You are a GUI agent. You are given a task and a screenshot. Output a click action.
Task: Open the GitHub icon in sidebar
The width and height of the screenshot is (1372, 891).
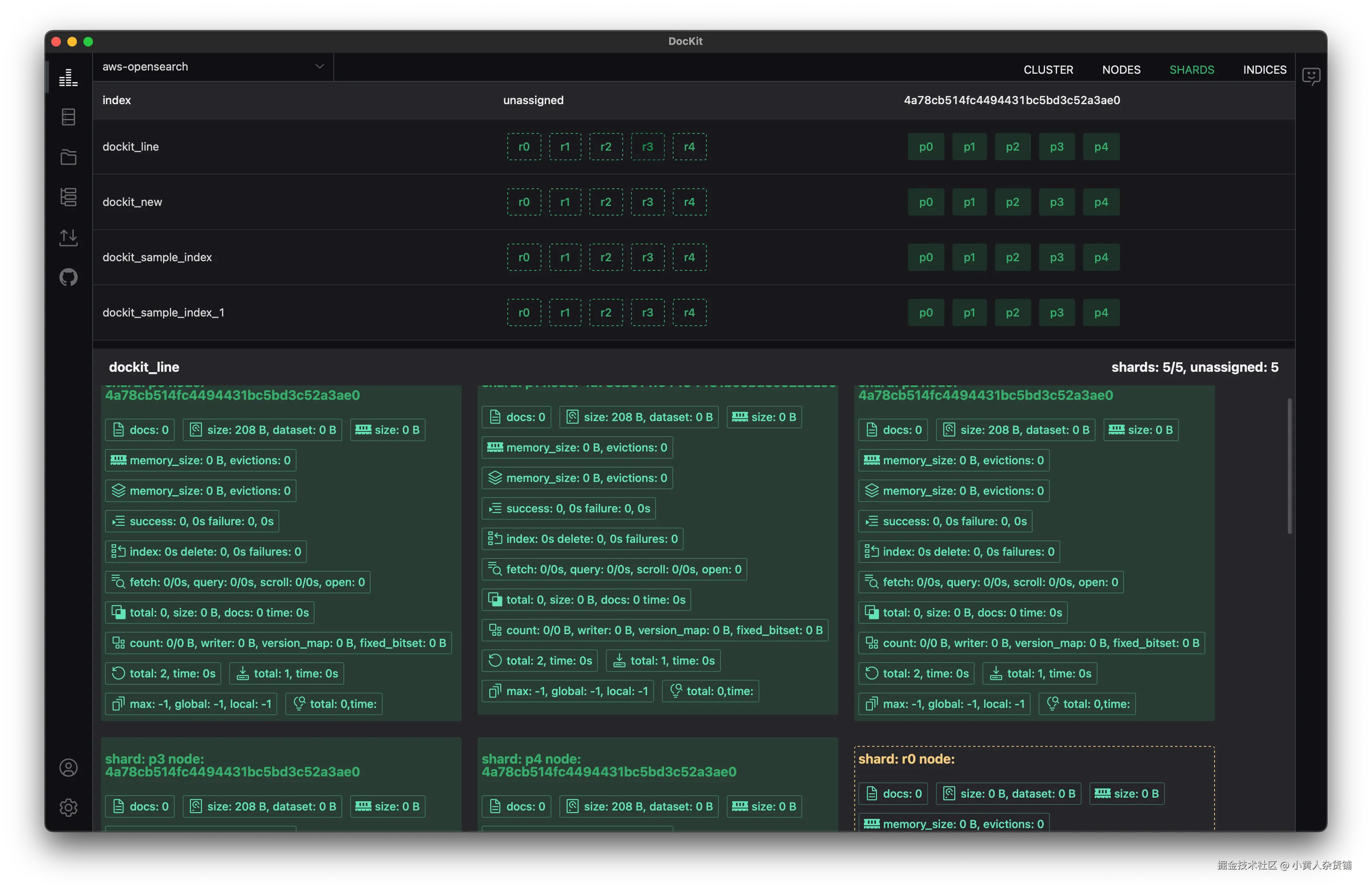[x=68, y=277]
